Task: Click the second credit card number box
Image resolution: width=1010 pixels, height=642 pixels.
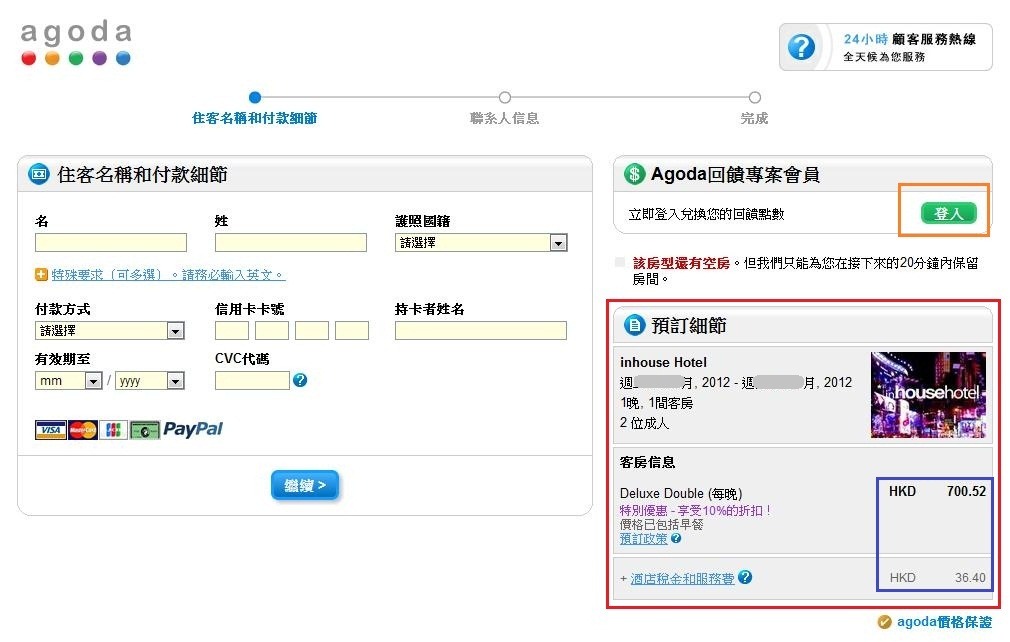Action: pos(272,330)
